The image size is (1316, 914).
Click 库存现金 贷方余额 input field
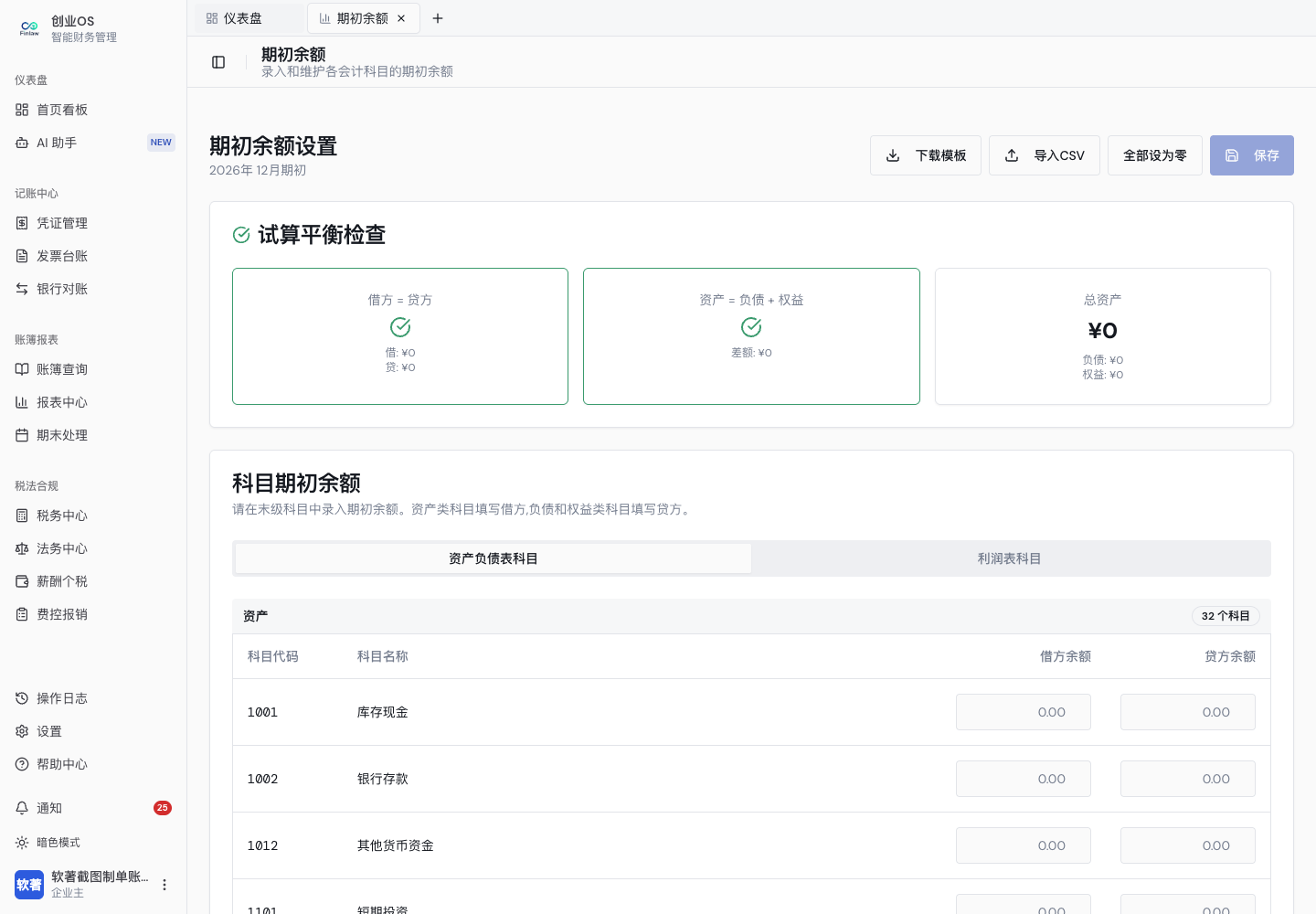coord(1188,712)
